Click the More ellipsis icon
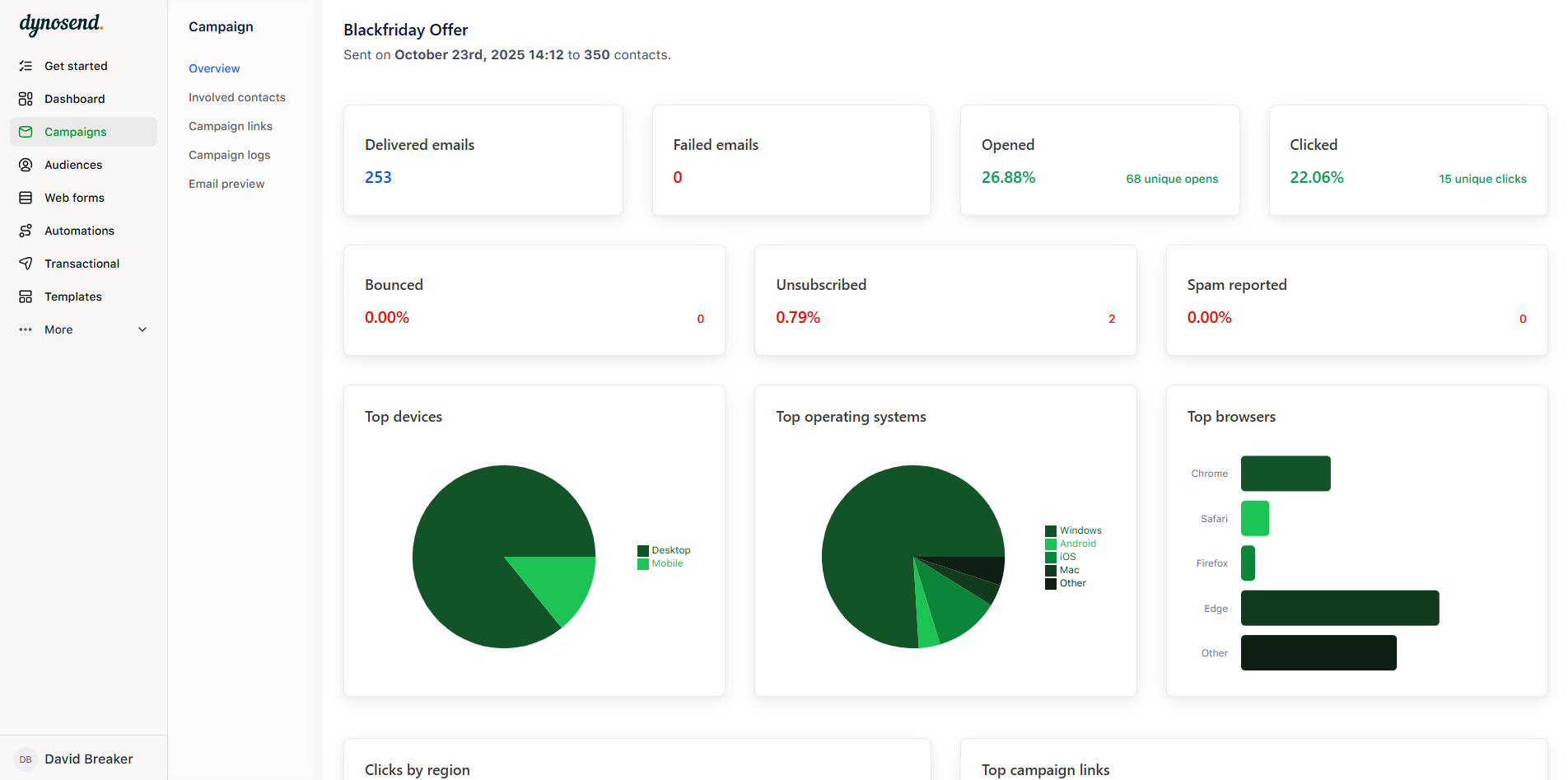The height and width of the screenshot is (780, 1568). [x=26, y=329]
